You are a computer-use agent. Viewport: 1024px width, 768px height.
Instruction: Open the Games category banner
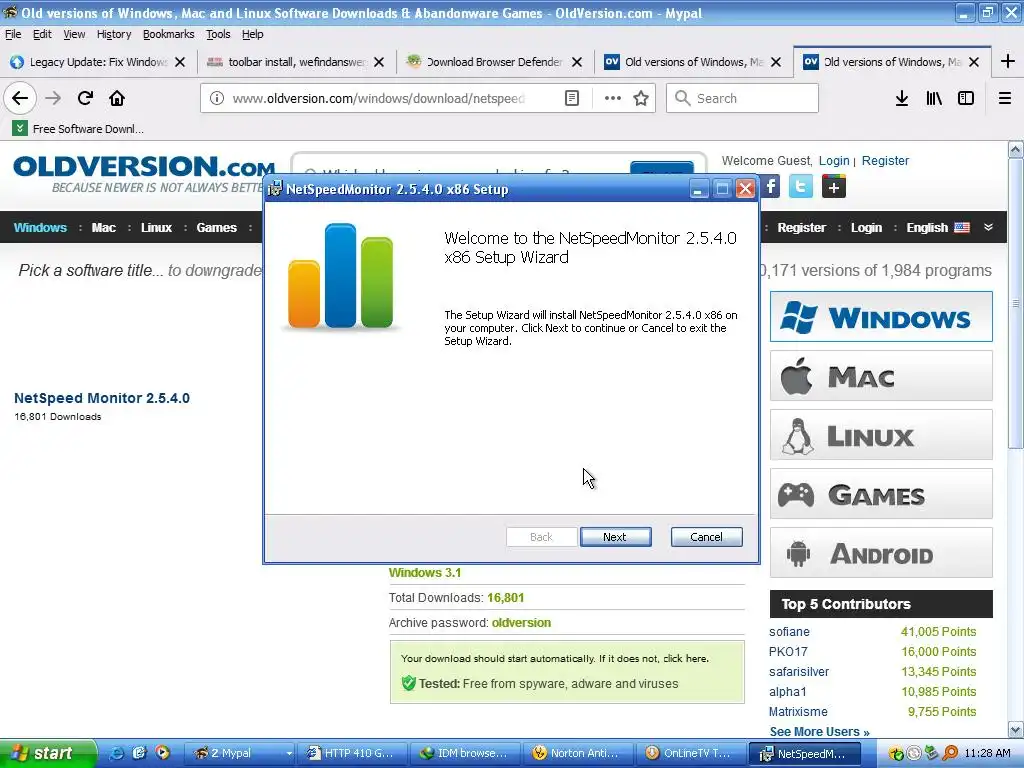click(881, 494)
